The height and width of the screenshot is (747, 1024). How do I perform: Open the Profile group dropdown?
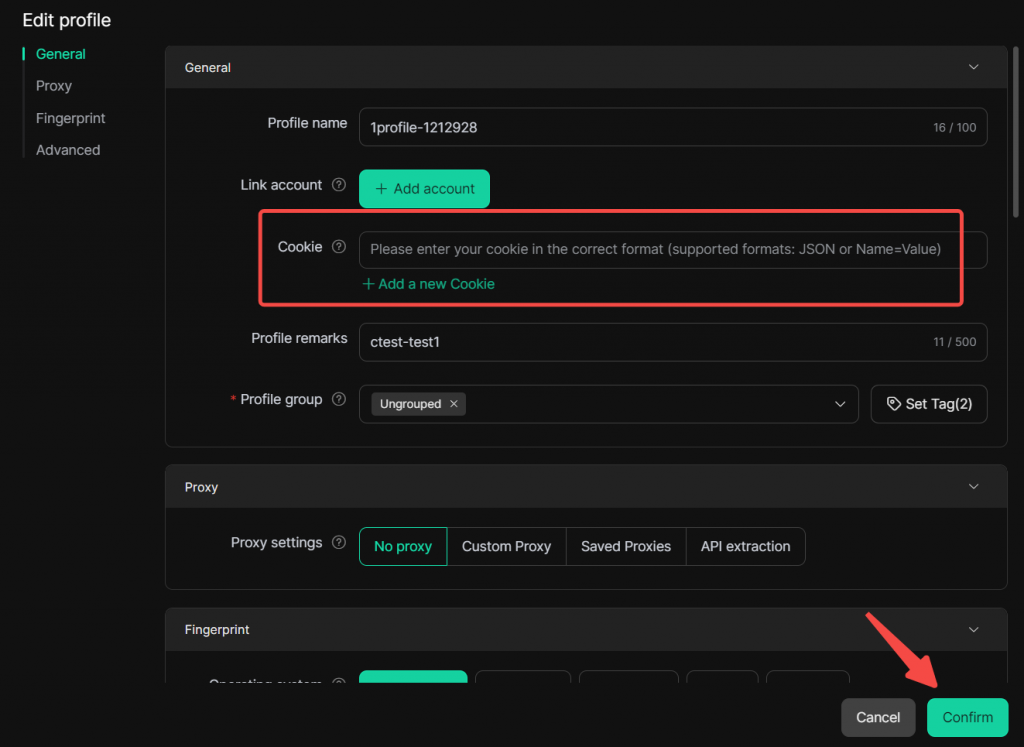point(839,404)
